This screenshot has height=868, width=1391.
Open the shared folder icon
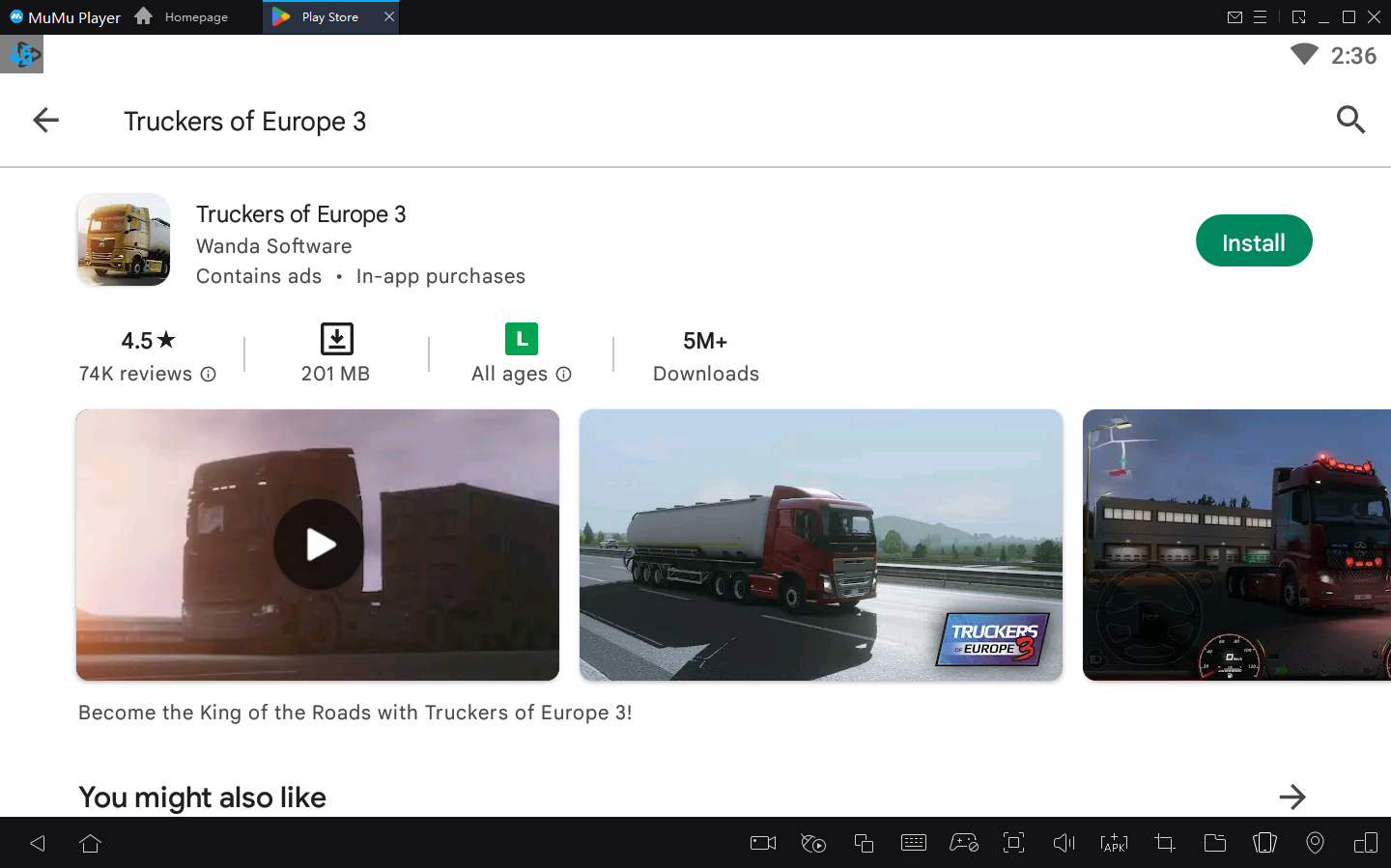1215,843
